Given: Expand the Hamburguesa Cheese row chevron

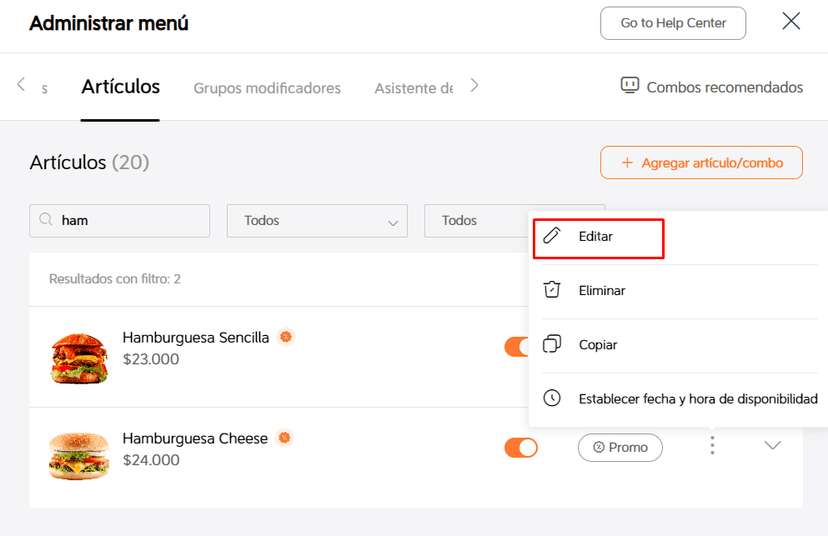Looking at the screenshot, I should tap(772, 446).
